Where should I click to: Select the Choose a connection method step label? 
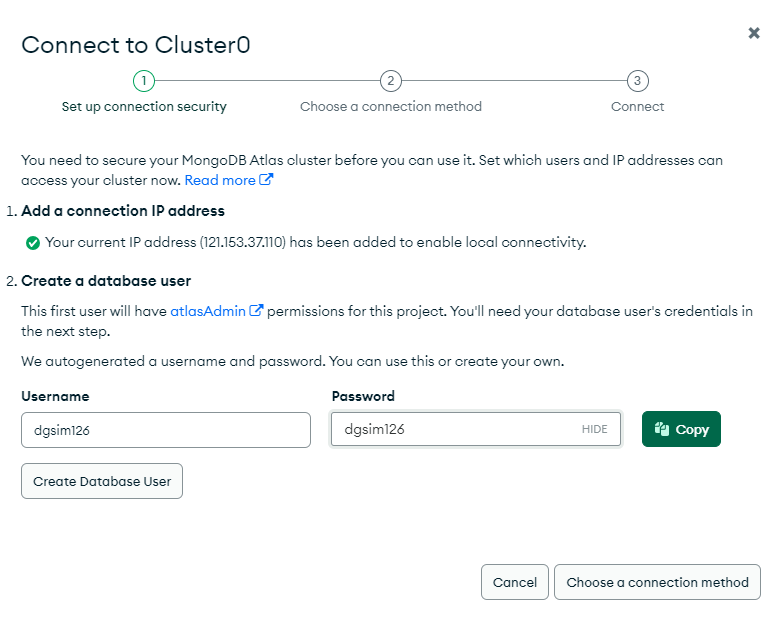click(390, 106)
